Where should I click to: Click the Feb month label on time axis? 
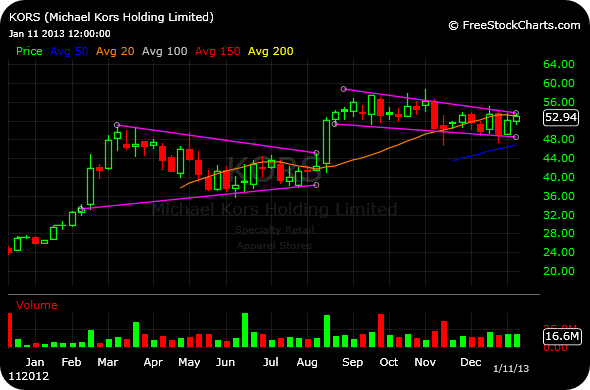click(x=71, y=362)
